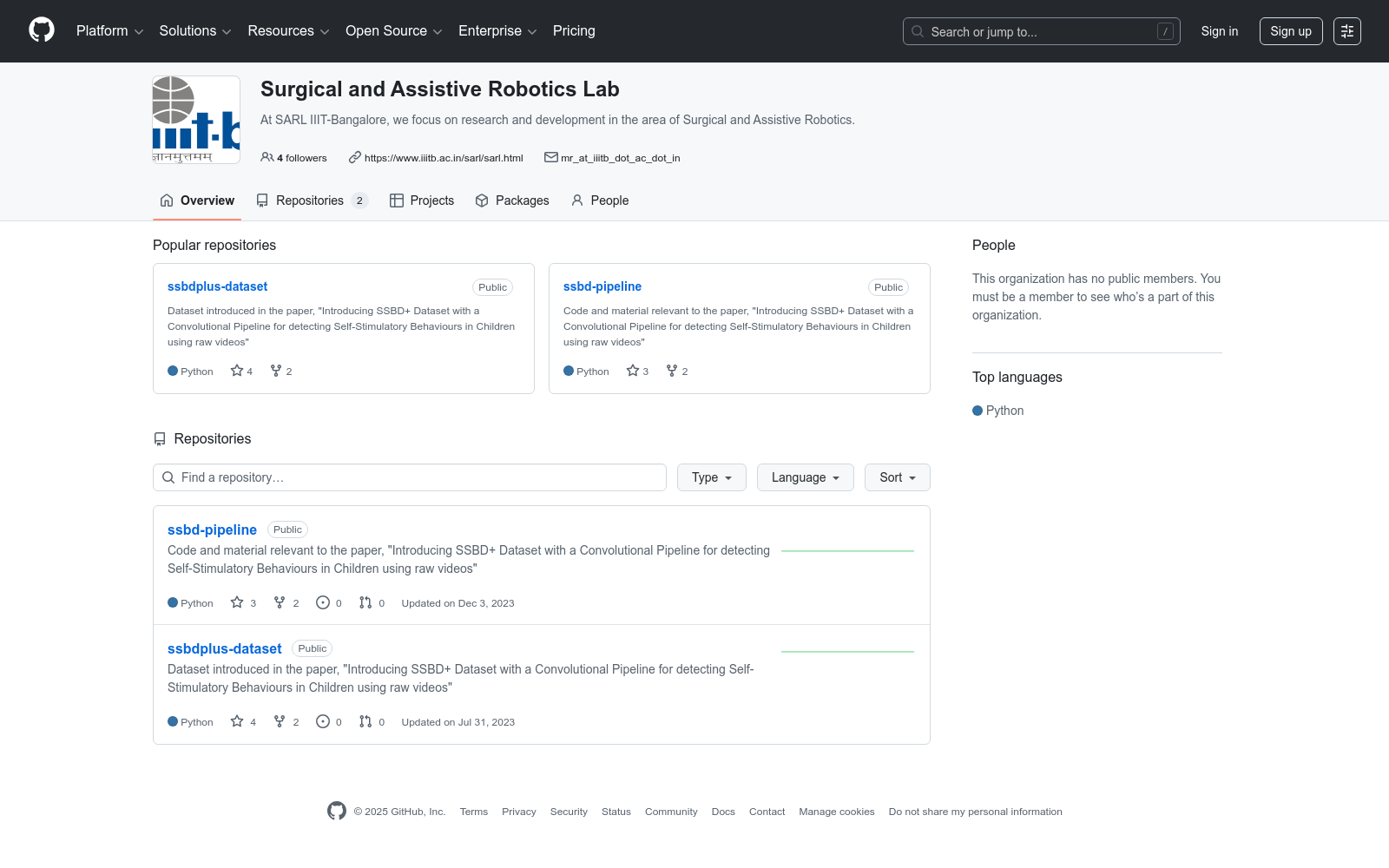Image resolution: width=1389 pixels, height=868 pixels.
Task: Click the link icon beside website URL
Action: pos(355,157)
